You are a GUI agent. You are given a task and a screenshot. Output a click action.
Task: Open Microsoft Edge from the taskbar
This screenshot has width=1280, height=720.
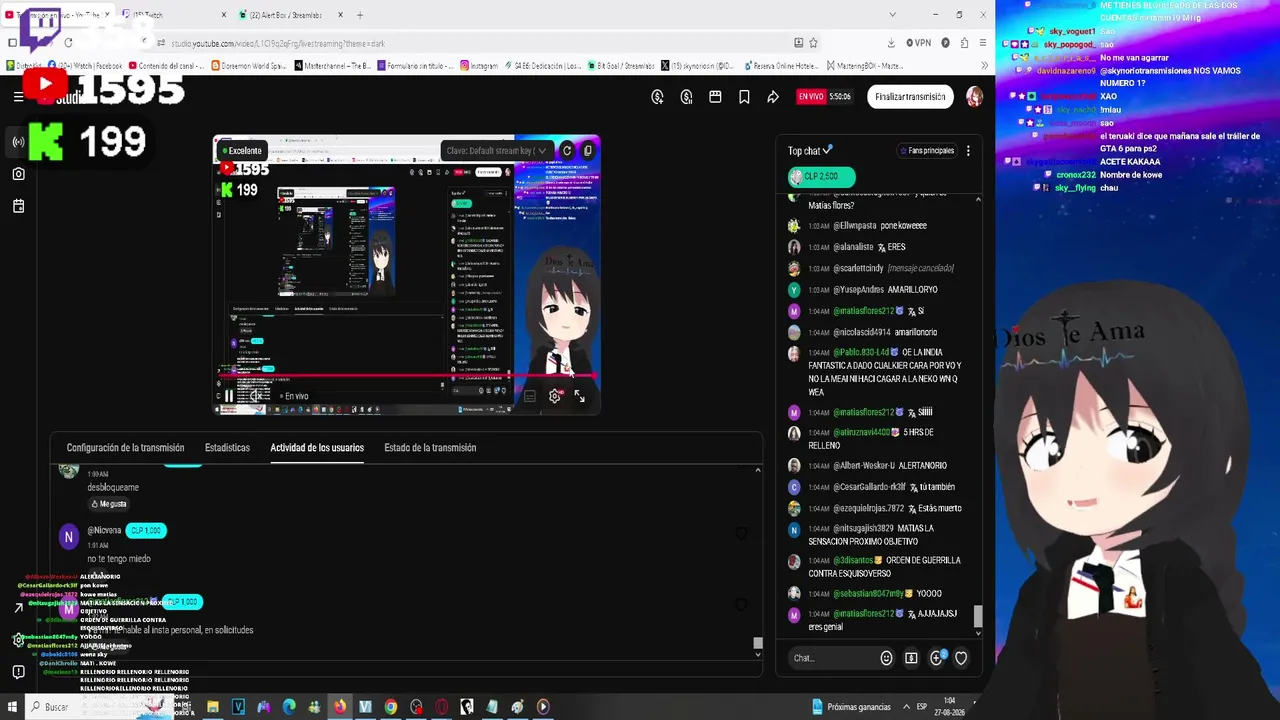[x=289, y=707]
